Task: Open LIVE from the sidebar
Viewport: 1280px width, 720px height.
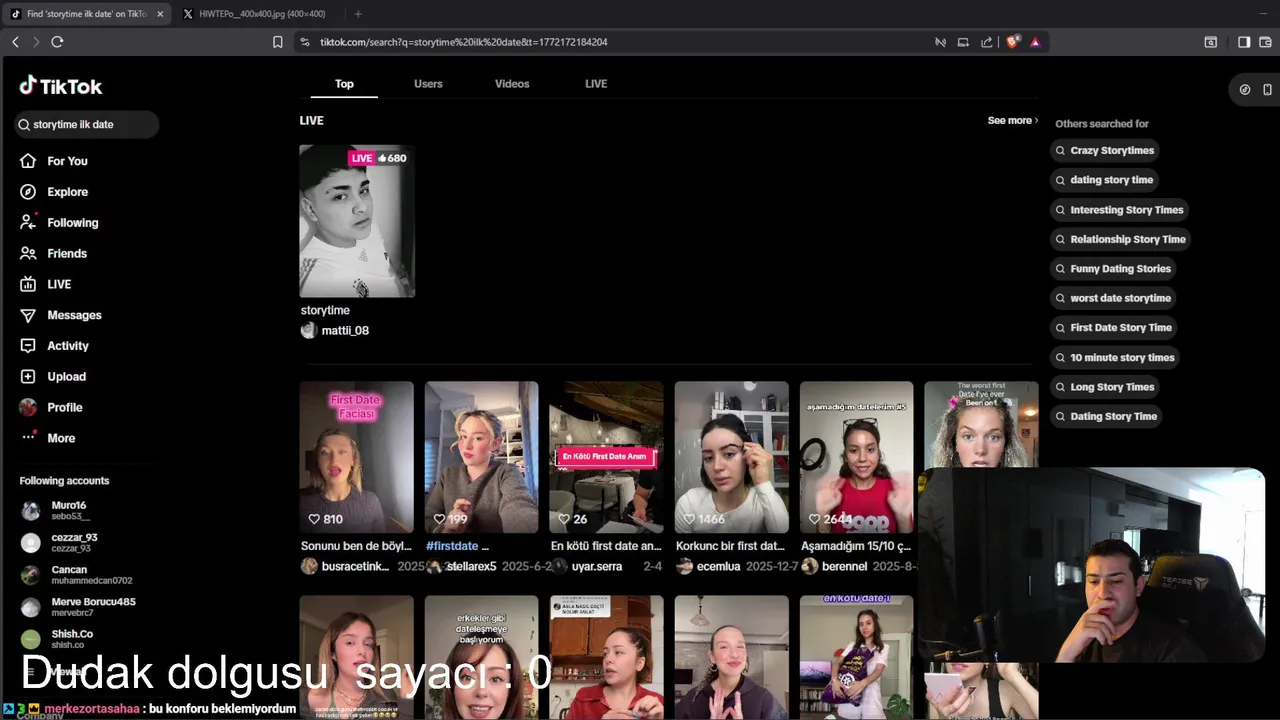Action: (x=46, y=284)
